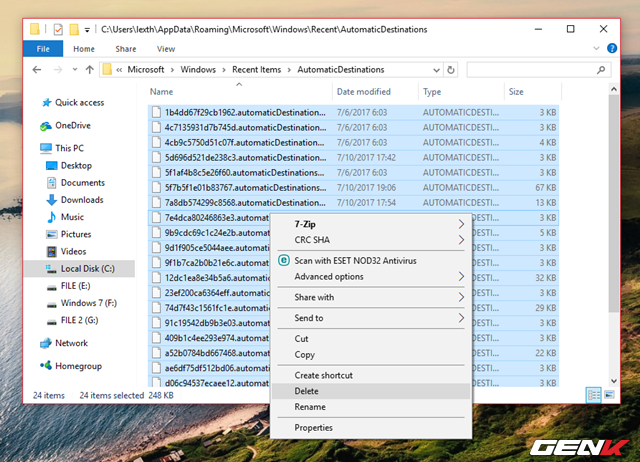Image resolution: width=640 pixels, height=462 pixels.
Task: Sort by the Type column header
Action: tap(432, 92)
